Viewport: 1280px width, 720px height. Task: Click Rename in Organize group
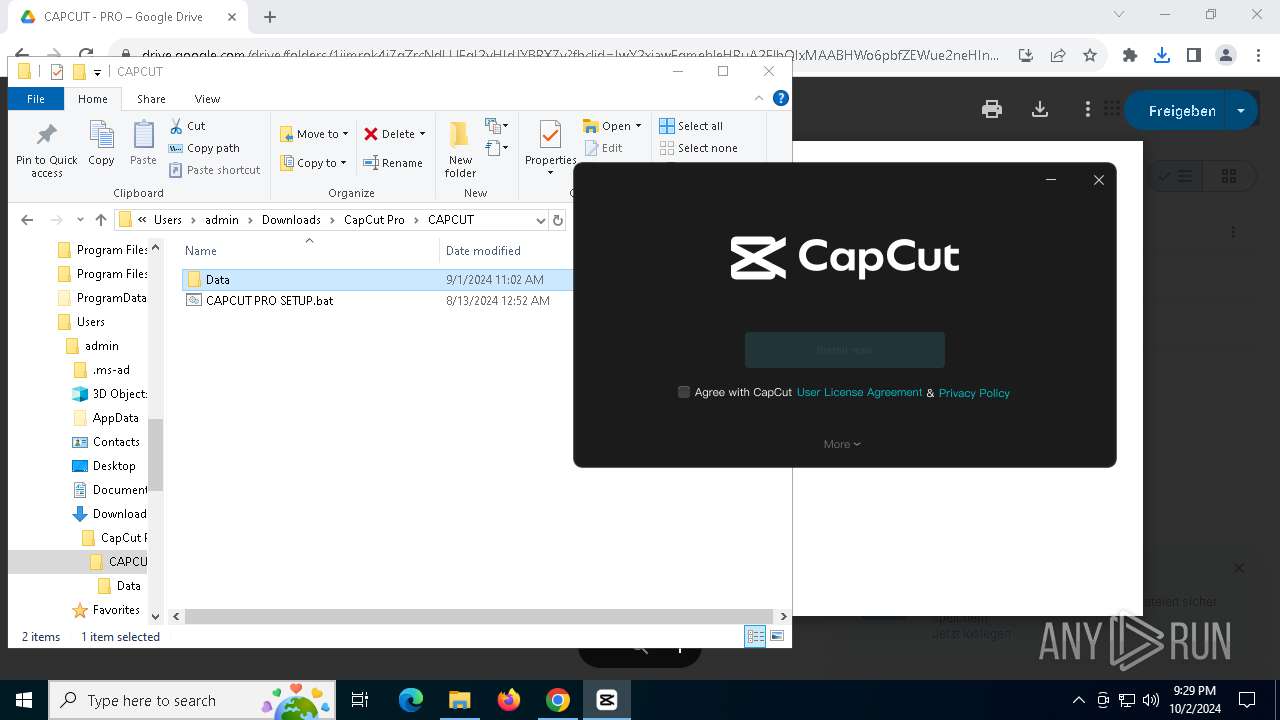point(392,163)
